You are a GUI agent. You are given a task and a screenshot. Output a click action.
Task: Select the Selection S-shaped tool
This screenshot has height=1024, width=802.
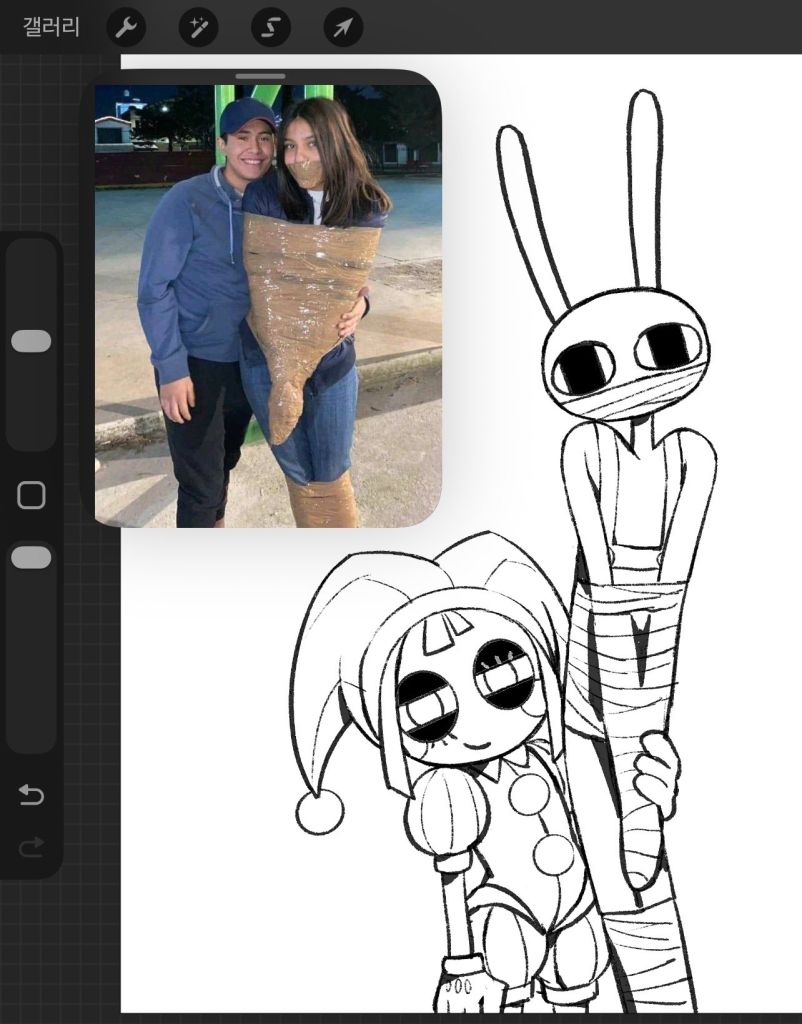pyautogui.click(x=270, y=27)
